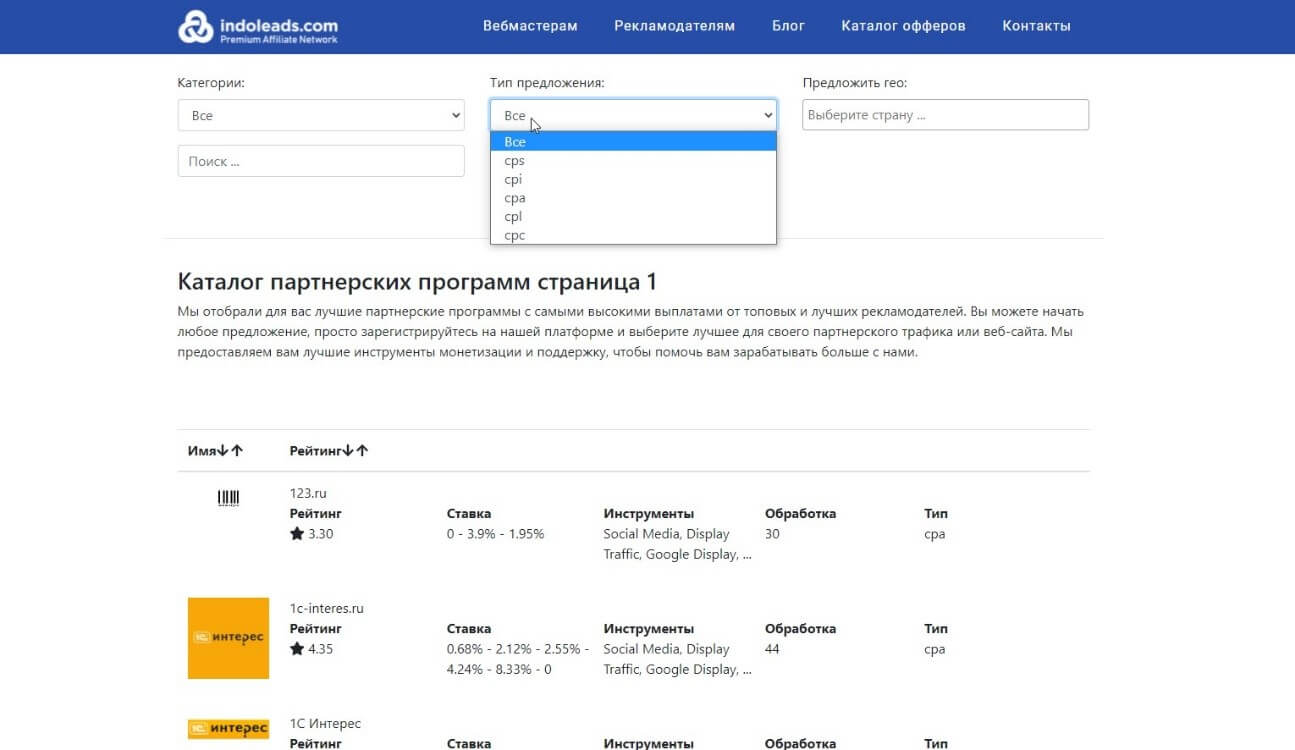Click the 1c-interes.ru rate starting 0.68%
The height and width of the screenshot is (750, 1295).
tap(518, 659)
